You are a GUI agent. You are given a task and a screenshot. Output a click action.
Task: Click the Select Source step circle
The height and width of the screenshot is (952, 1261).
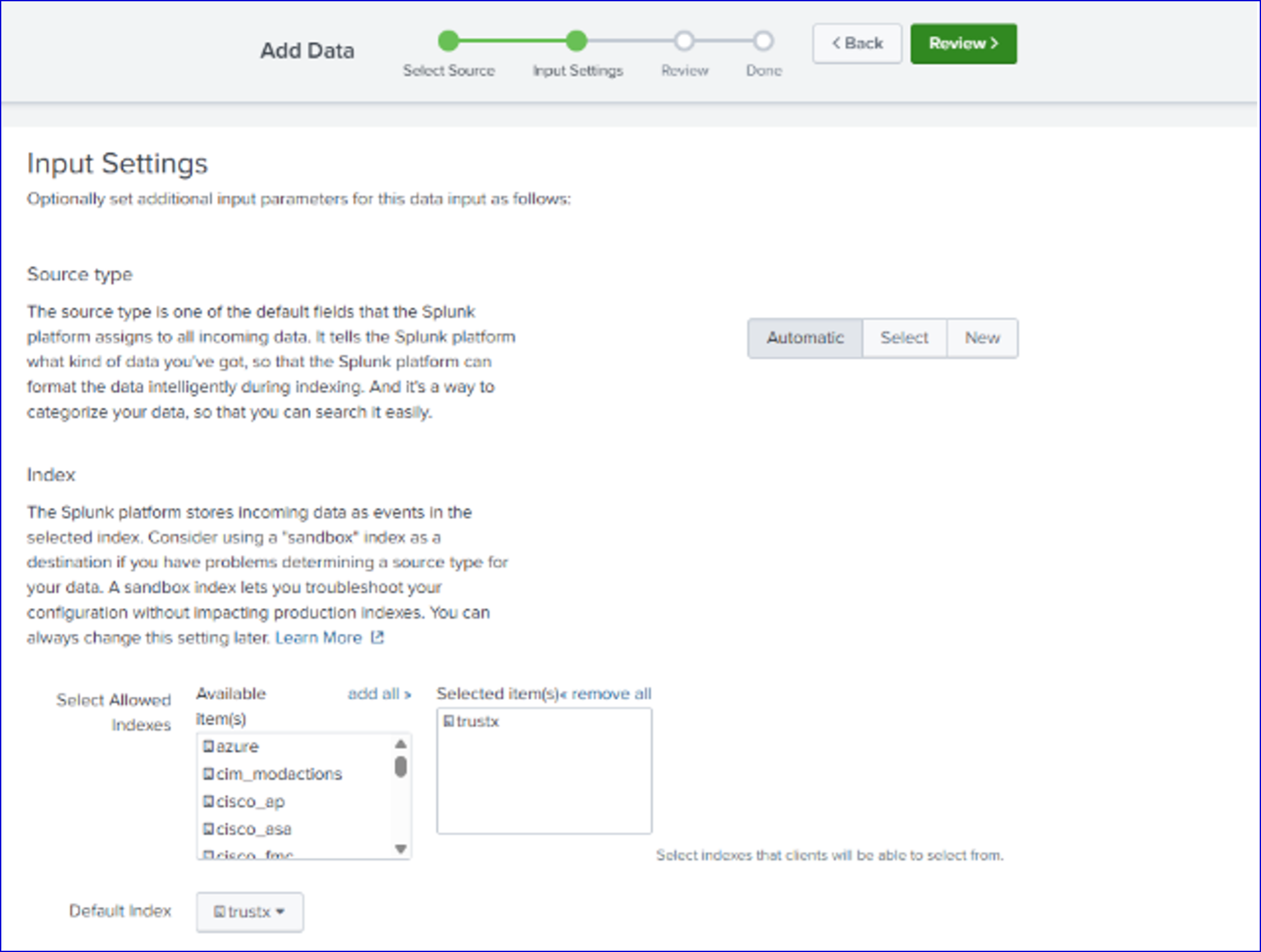pyautogui.click(x=449, y=41)
